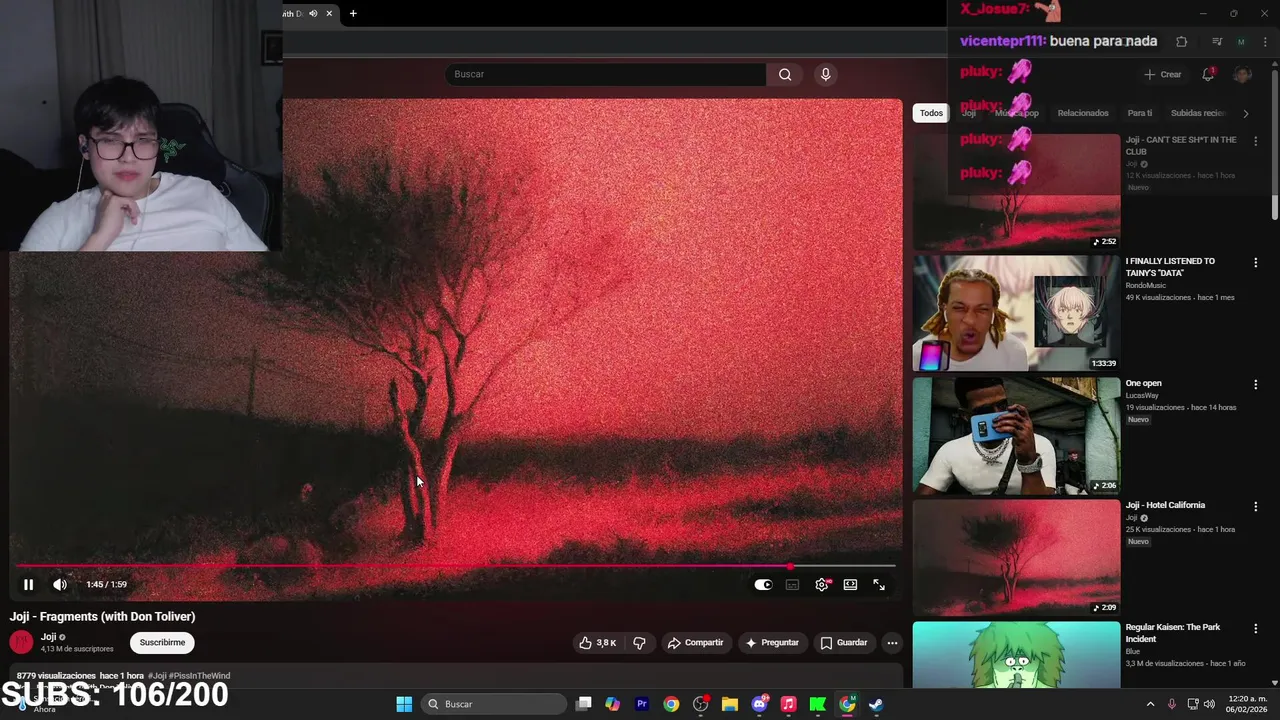This screenshot has height=720, width=1280.
Task: Save the video with the Guardar button
Action: point(843,643)
